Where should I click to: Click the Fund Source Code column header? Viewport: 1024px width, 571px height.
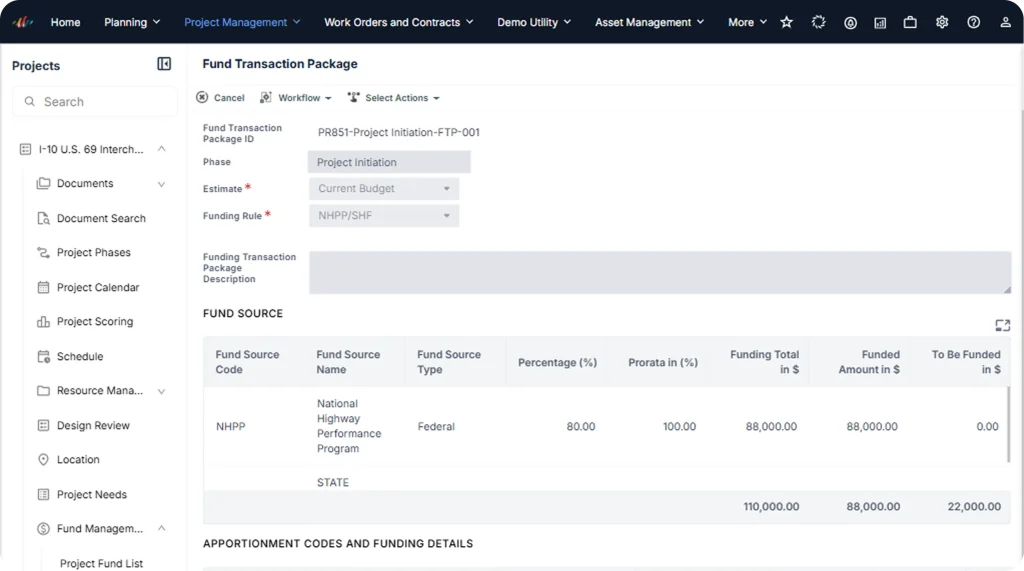247,362
